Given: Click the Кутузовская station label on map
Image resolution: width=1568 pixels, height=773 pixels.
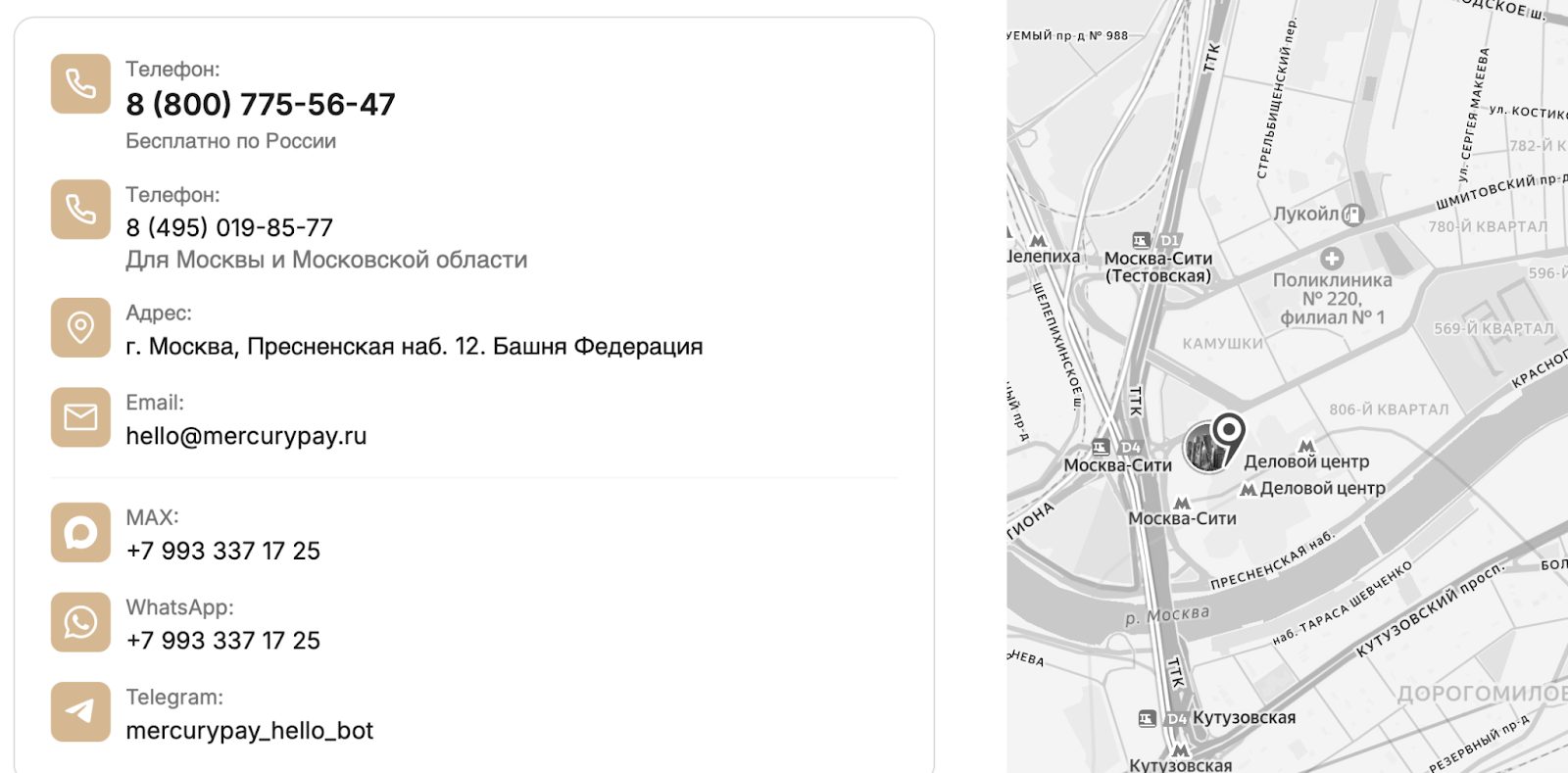Looking at the screenshot, I should tap(1243, 718).
